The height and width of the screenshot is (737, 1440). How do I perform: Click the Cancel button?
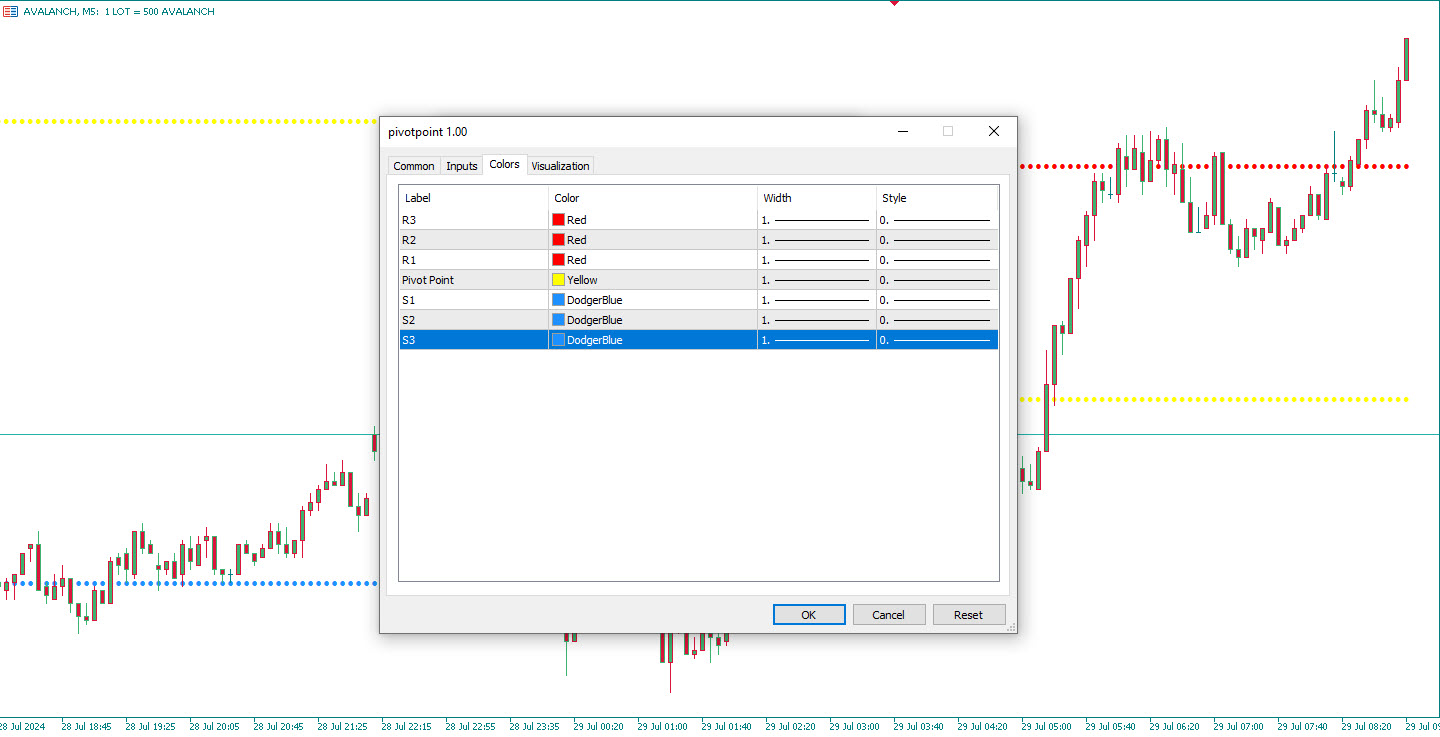pyautogui.click(x=889, y=615)
